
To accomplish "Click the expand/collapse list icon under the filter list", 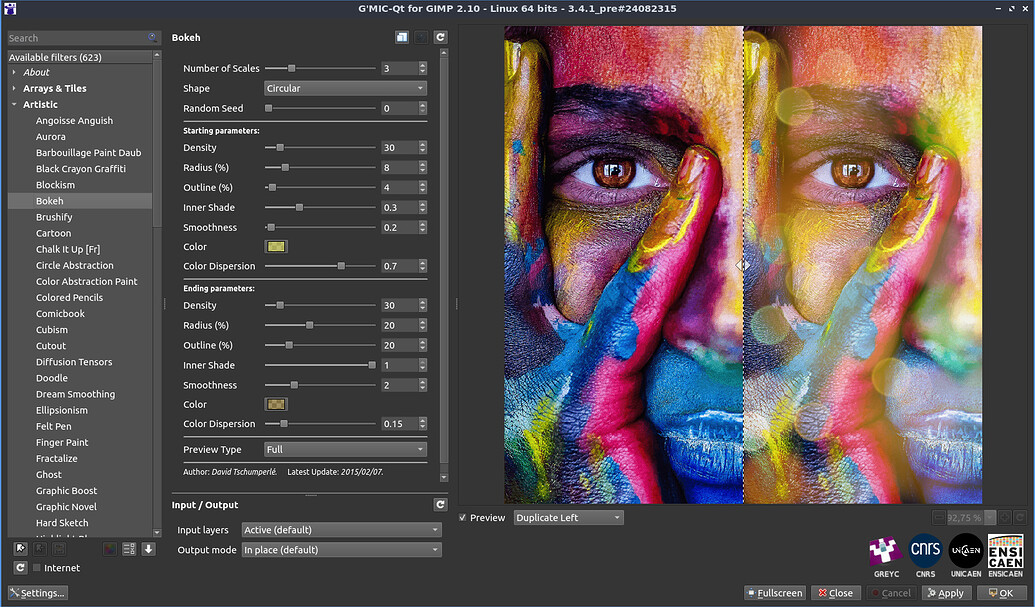I will coord(128,548).
